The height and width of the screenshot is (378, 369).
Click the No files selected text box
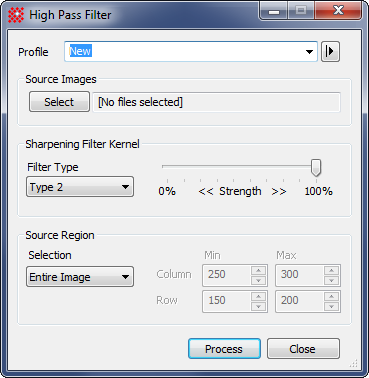point(216,102)
